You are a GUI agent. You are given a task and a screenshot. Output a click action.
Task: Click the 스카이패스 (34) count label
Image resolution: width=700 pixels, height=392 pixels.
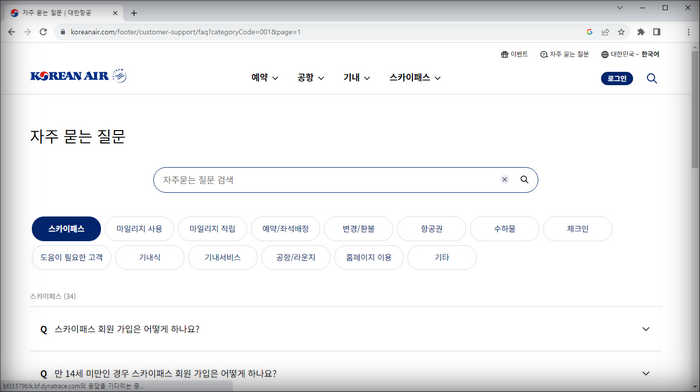tap(53, 296)
